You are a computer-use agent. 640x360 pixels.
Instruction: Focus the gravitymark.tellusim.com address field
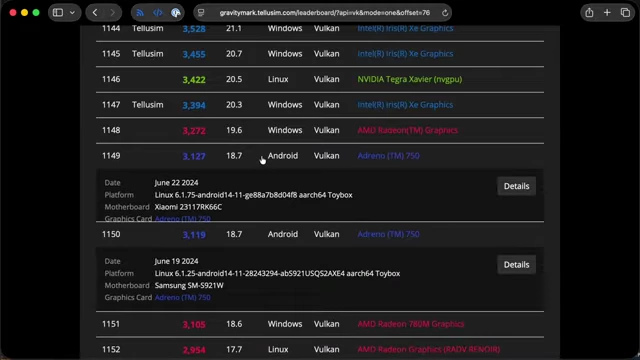pyautogui.click(x=324, y=13)
